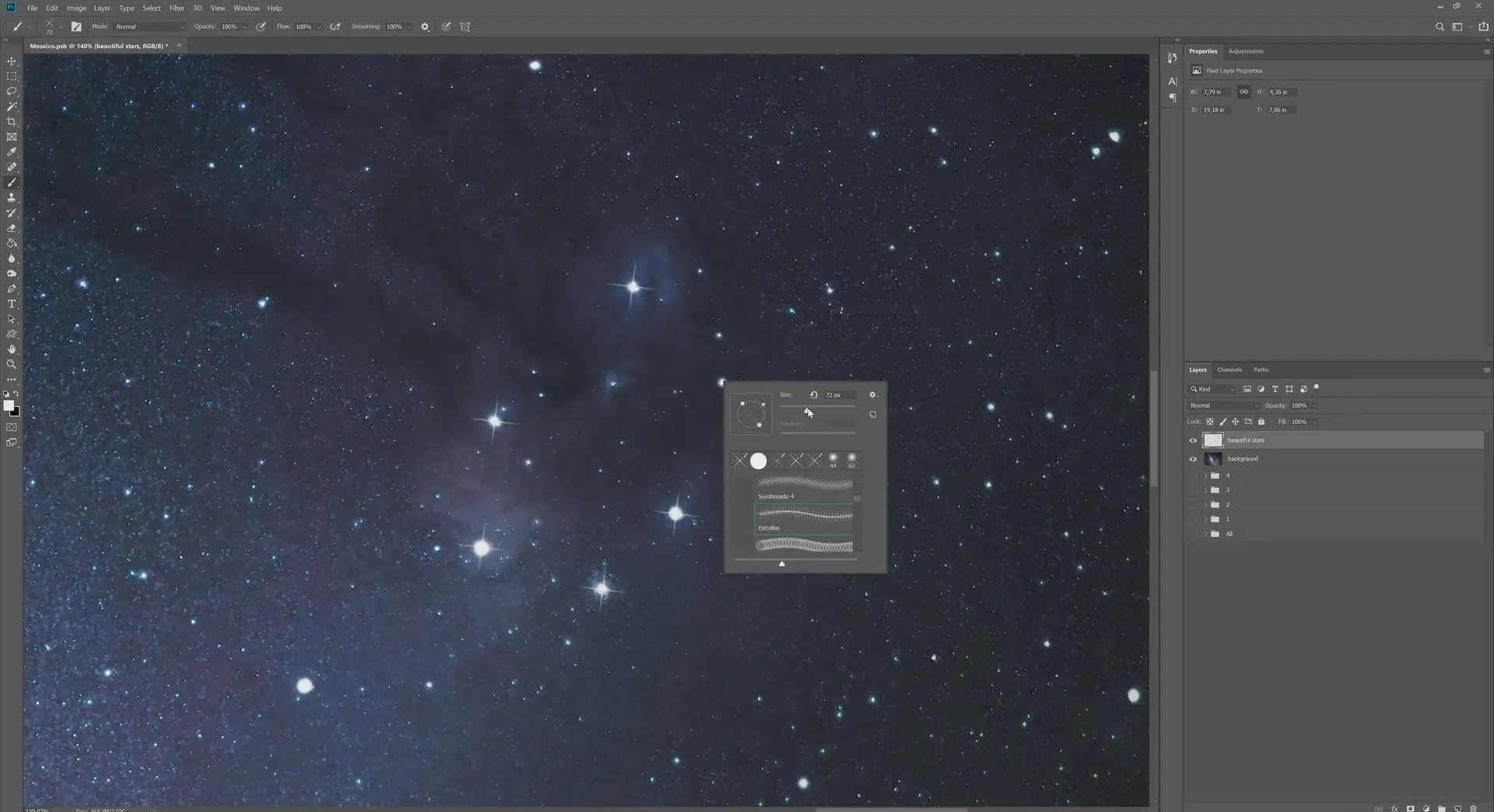This screenshot has width=1494, height=812.
Task: Toggle the brush settings panel button
Action: click(76, 26)
